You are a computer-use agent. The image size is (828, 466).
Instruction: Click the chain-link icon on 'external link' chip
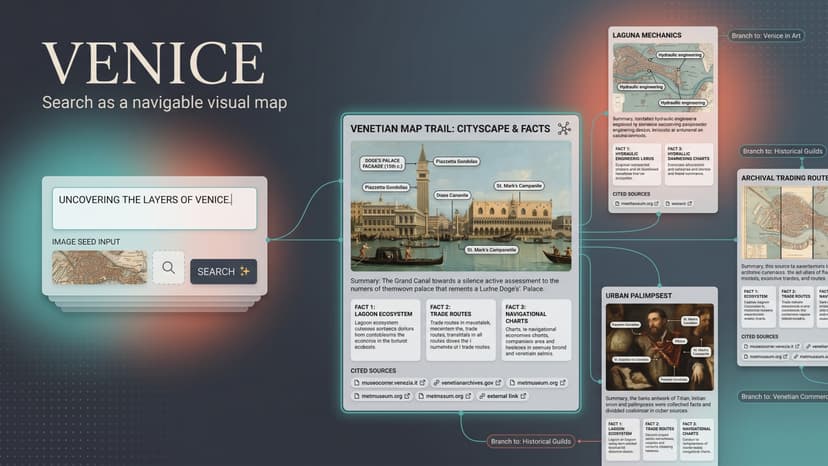click(482, 396)
